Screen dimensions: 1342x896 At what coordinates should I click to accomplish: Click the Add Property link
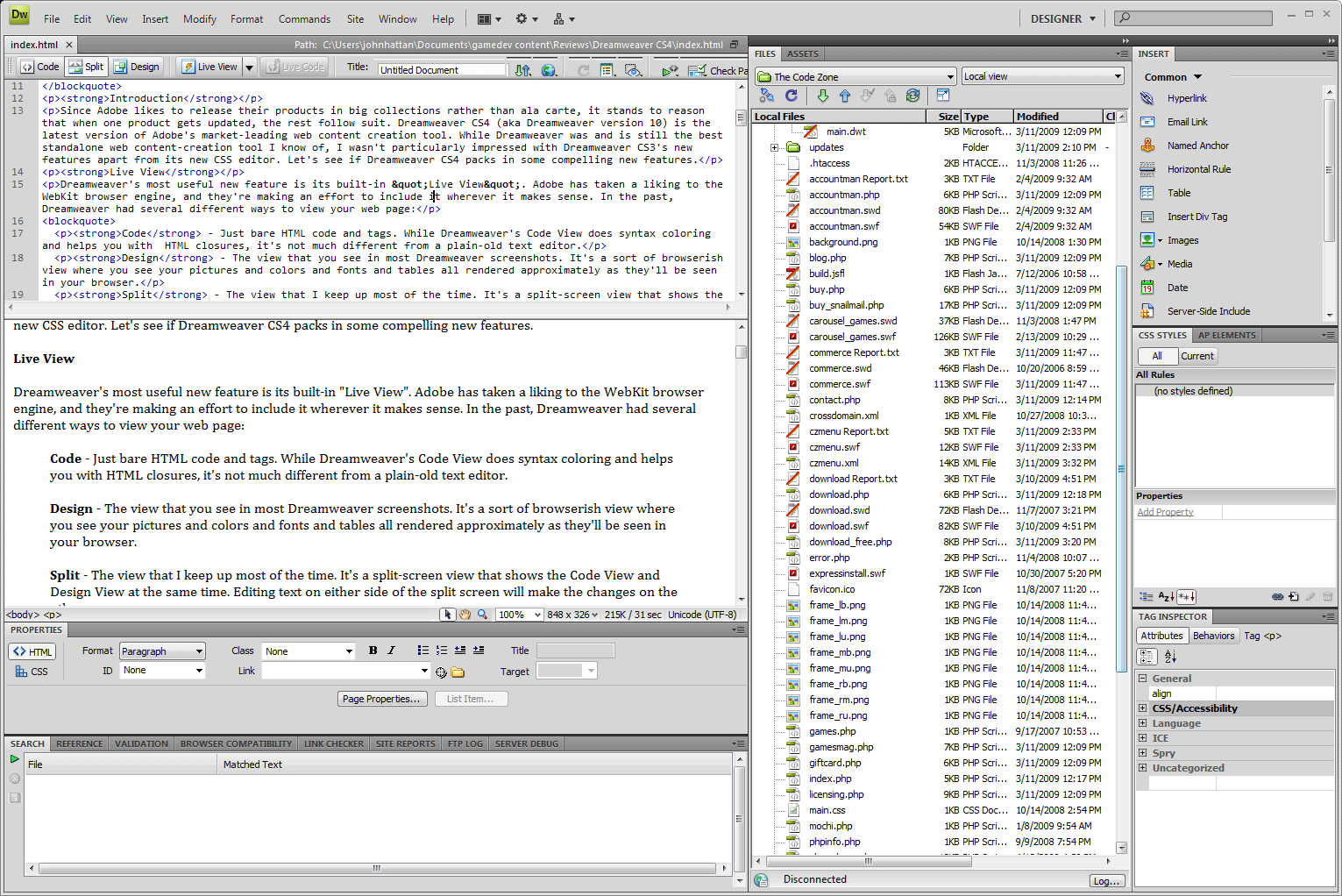pyautogui.click(x=1165, y=512)
